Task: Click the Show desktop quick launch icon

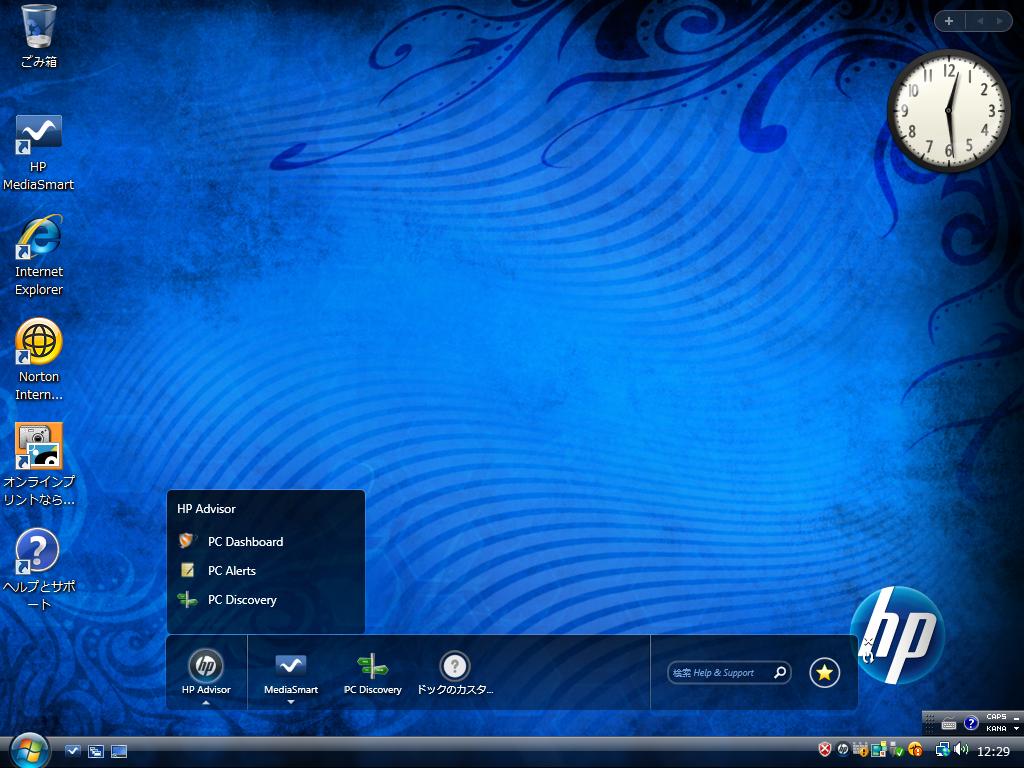Action: click(x=119, y=751)
